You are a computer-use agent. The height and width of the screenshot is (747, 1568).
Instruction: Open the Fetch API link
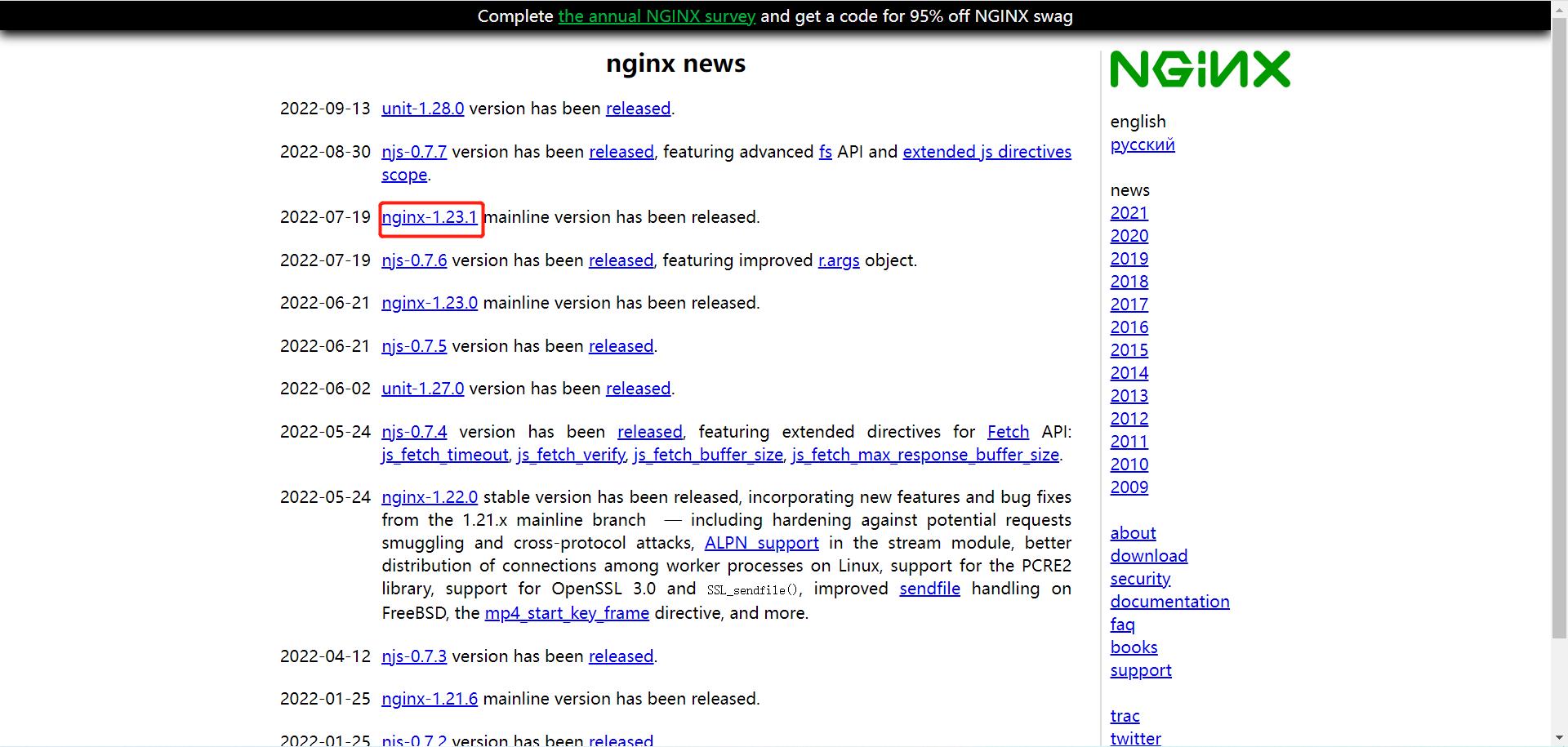tap(1008, 432)
